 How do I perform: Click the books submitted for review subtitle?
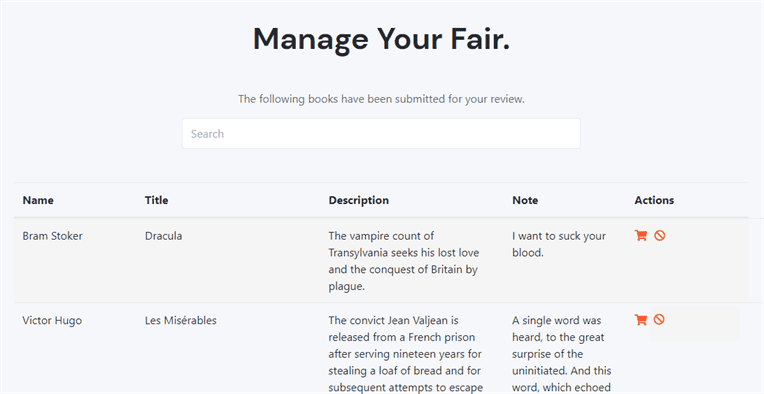coord(382,99)
